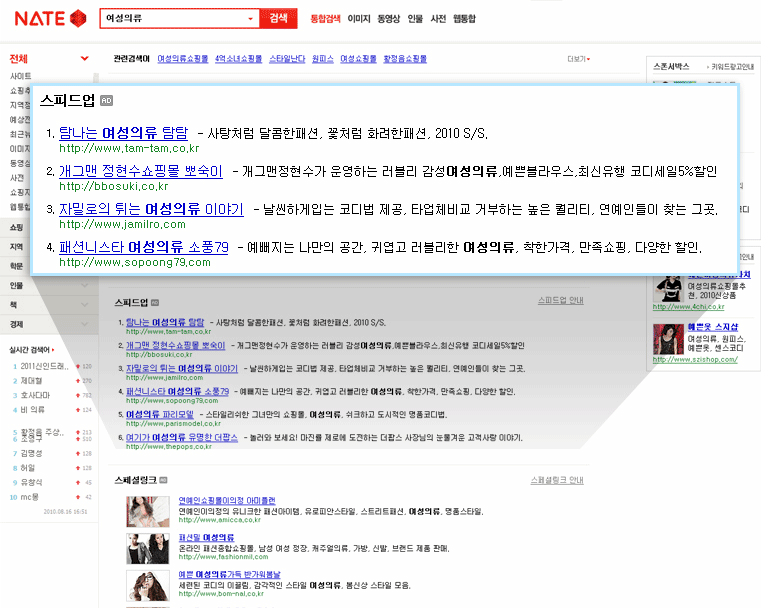
Task: Click related search 4억소녀쇼핑몰
Action: pyautogui.click(x=238, y=59)
